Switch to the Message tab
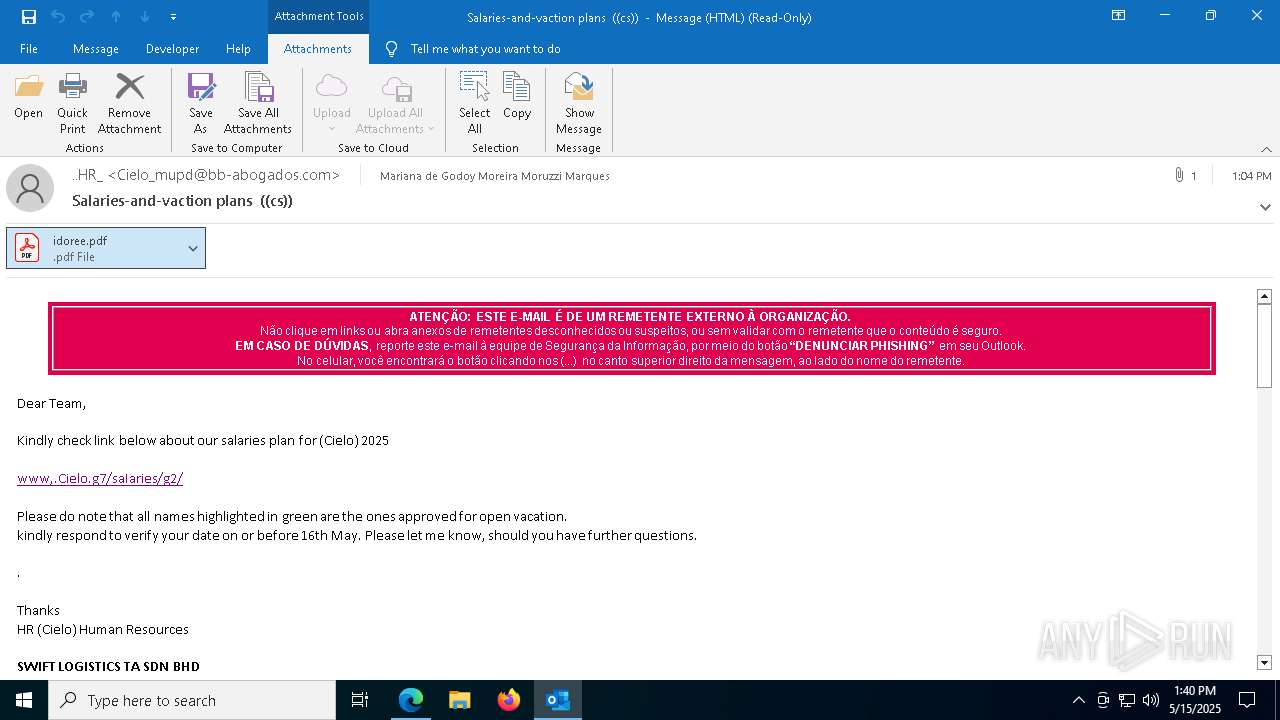 (x=96, y=48)
